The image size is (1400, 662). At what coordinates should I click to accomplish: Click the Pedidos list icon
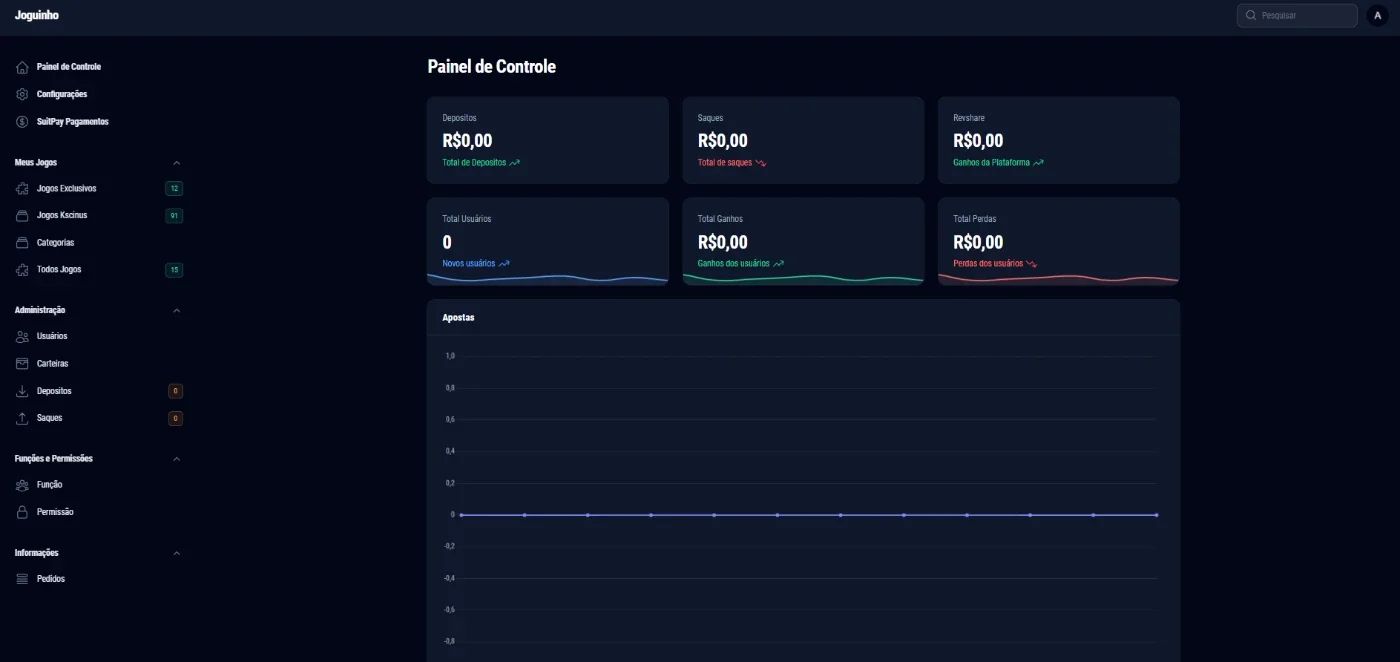pos(22,579)
